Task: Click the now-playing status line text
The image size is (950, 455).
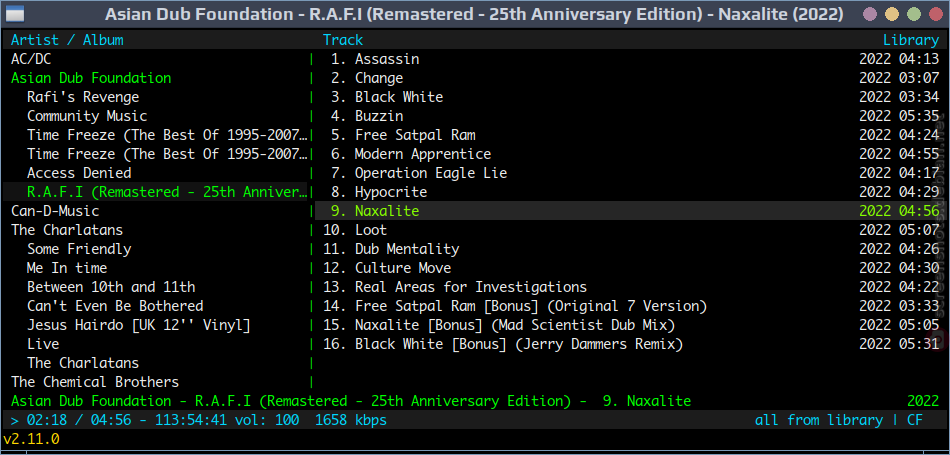Action: point(351,401)
